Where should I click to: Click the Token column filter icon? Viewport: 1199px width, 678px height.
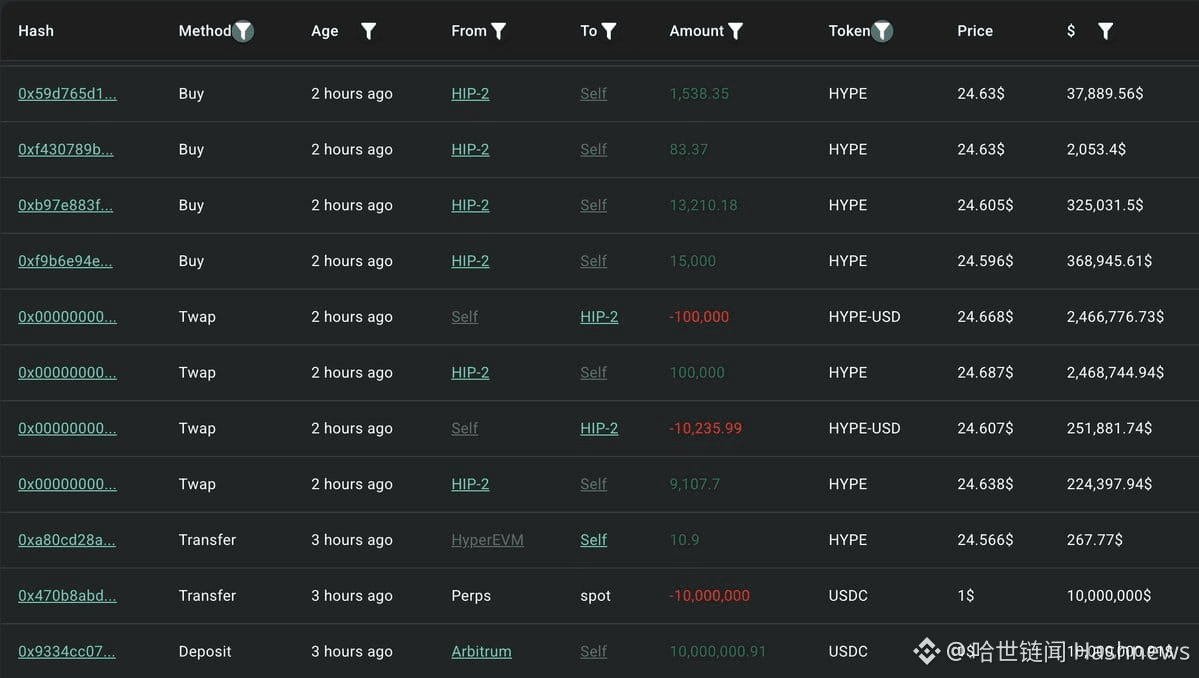[881, 31]
